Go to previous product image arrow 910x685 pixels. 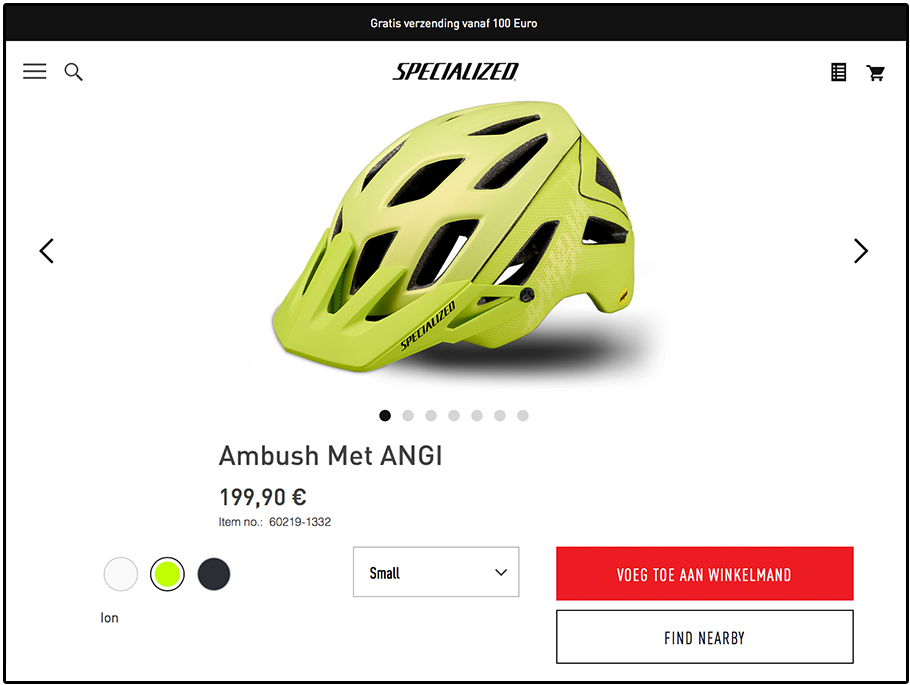pos(46,251)
